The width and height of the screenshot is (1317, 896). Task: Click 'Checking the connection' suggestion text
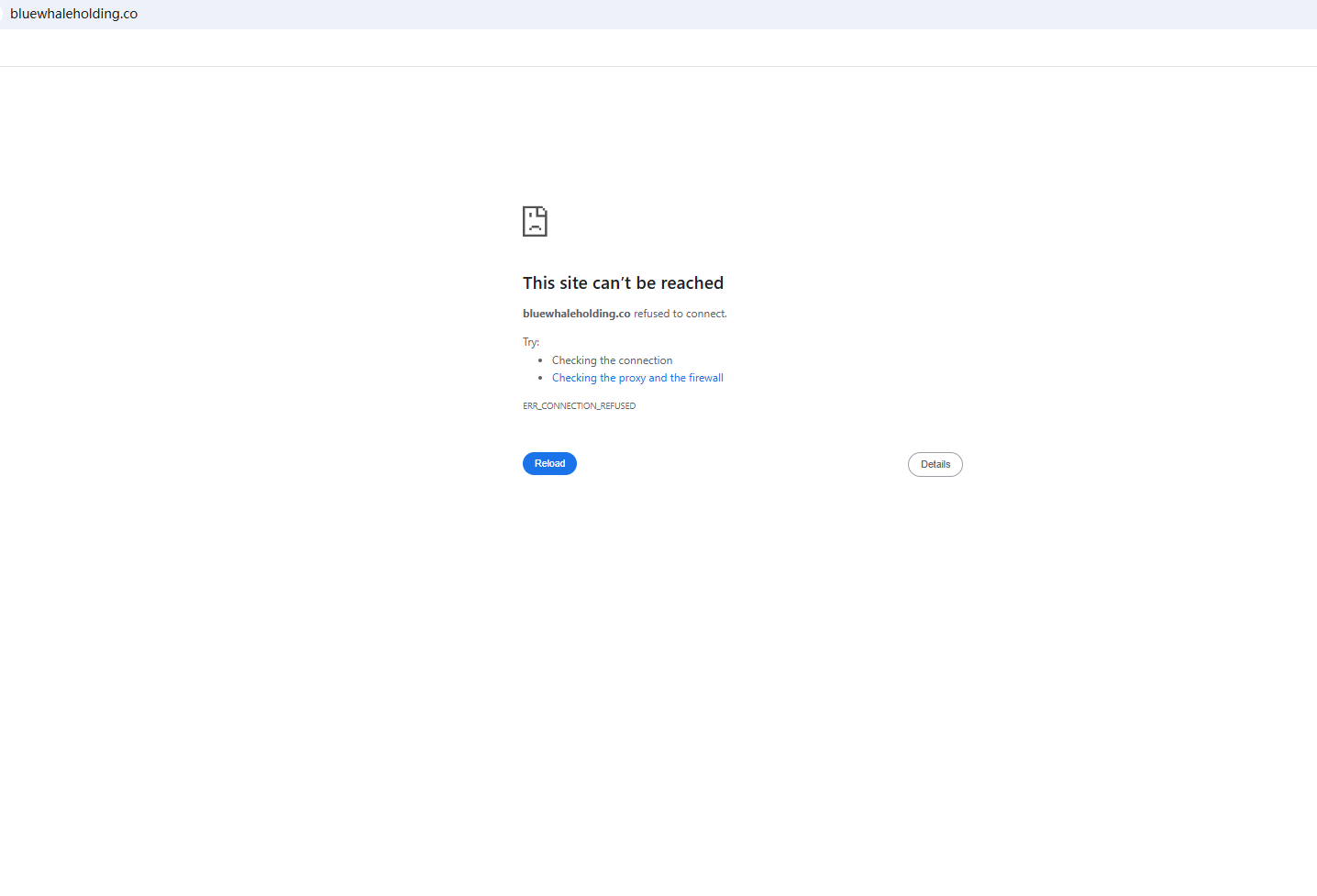pos(612,360)
